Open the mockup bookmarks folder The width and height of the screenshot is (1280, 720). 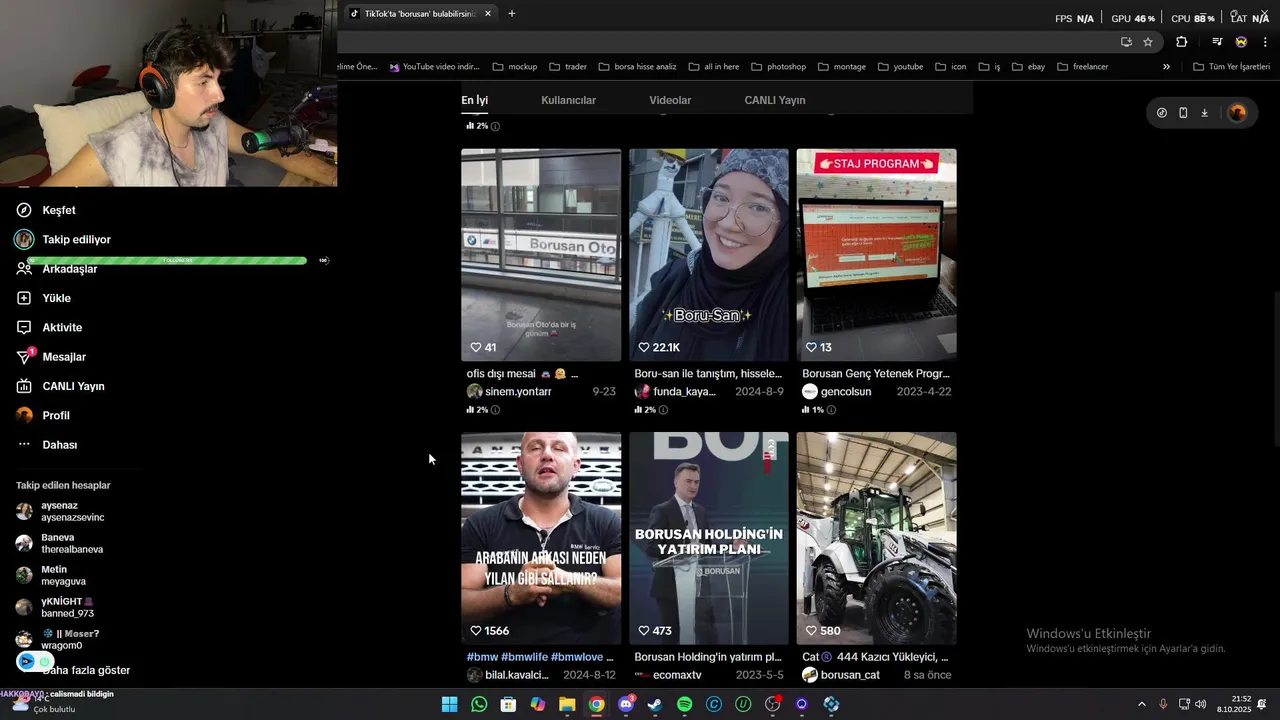(x=515, y=67)
